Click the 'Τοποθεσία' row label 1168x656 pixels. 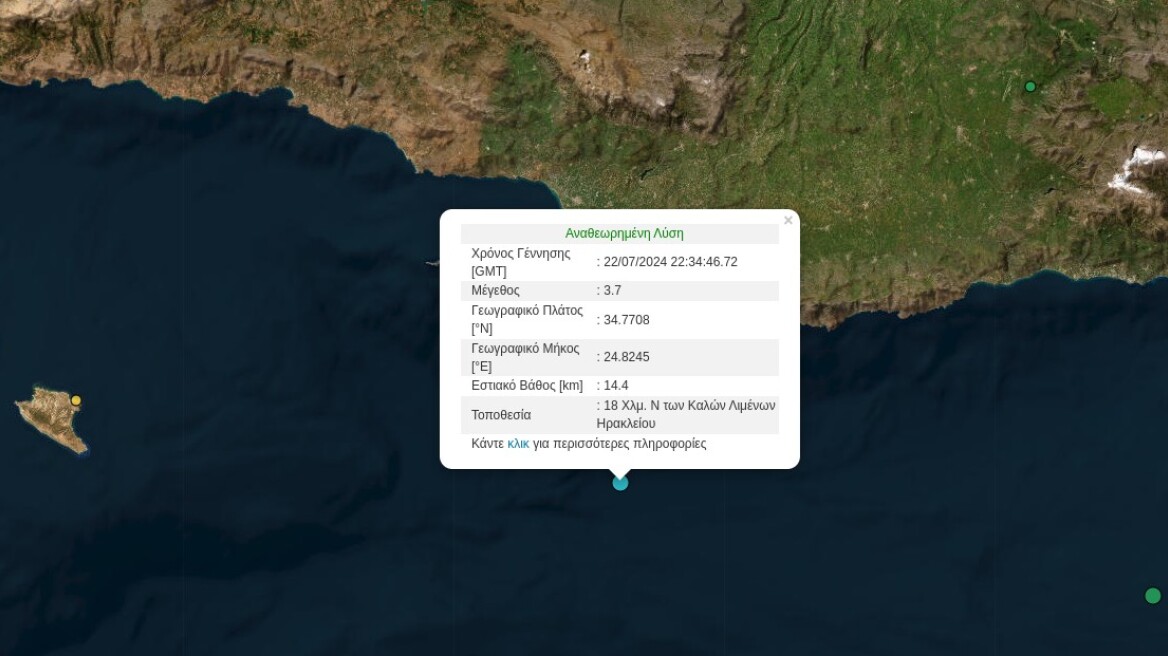[501, 415]
